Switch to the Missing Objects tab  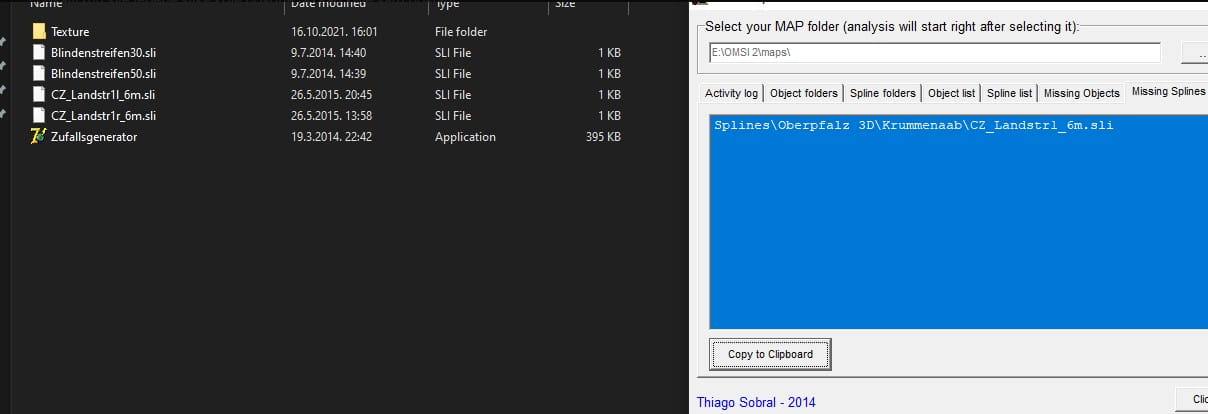tap(1081, 93)
